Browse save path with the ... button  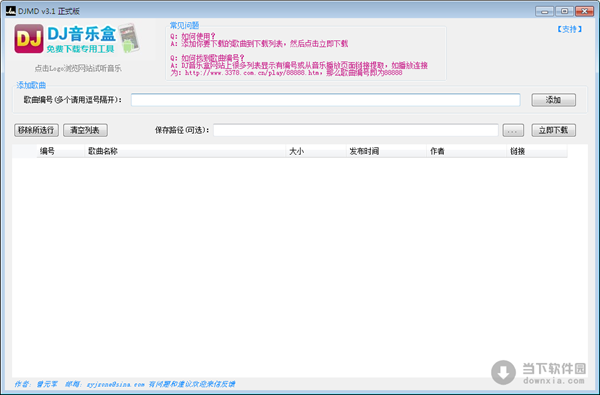513,130
